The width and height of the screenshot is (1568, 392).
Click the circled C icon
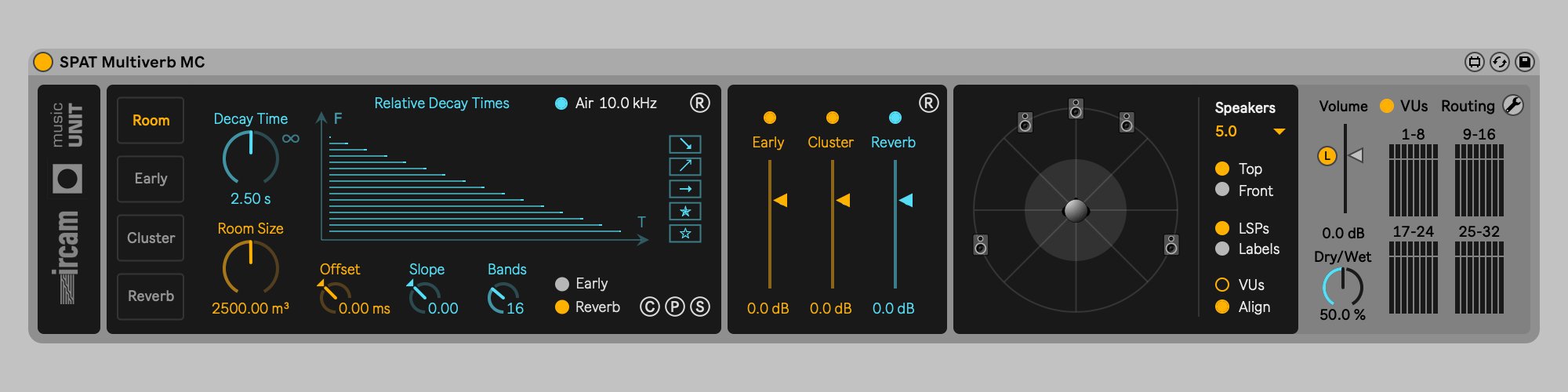tap(650, 307)
